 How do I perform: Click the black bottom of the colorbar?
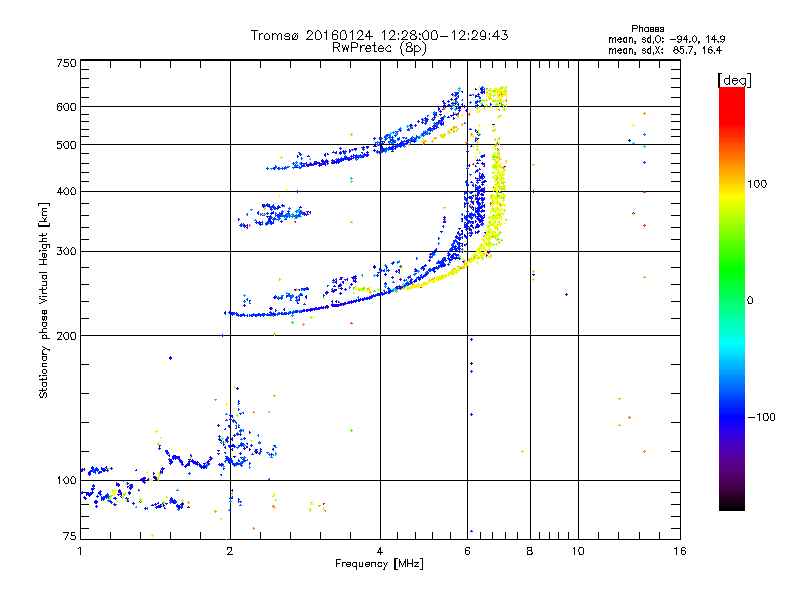[732, 504]
